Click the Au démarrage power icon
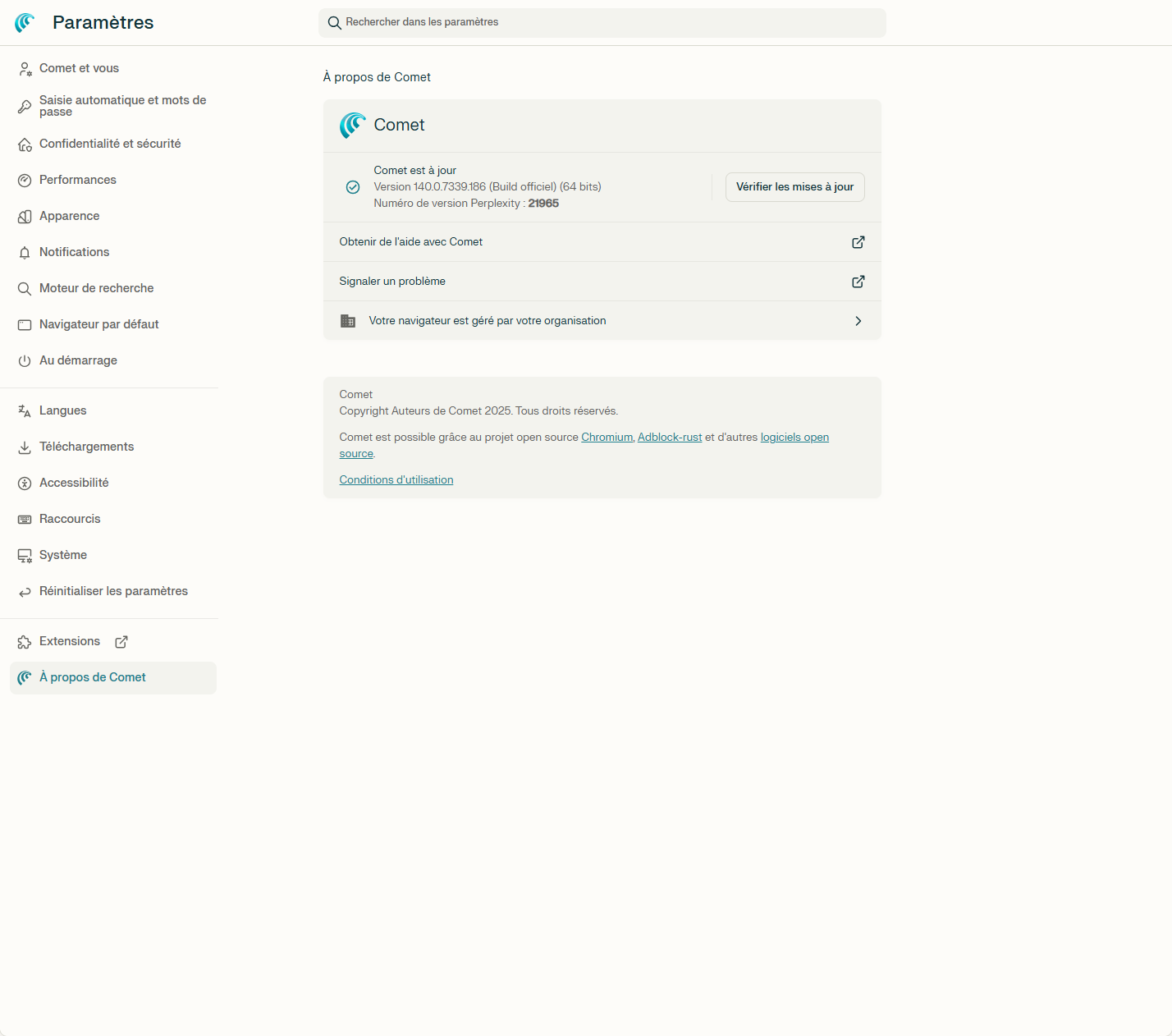Image resolution: width=1172 pixels, height=1036 pixels. tap(25, 360)
